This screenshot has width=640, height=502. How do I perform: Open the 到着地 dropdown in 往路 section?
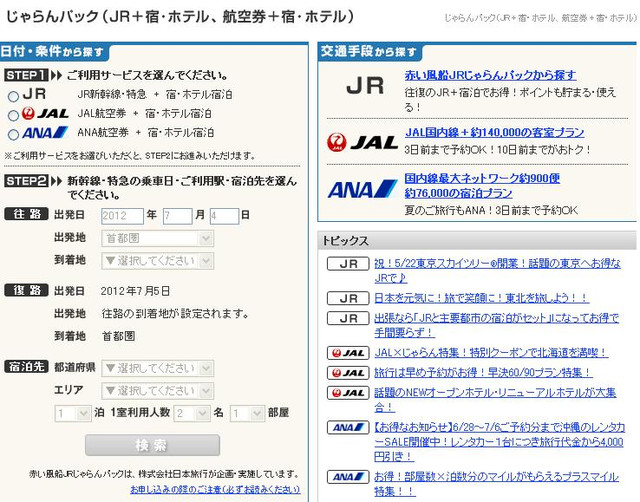158,261
